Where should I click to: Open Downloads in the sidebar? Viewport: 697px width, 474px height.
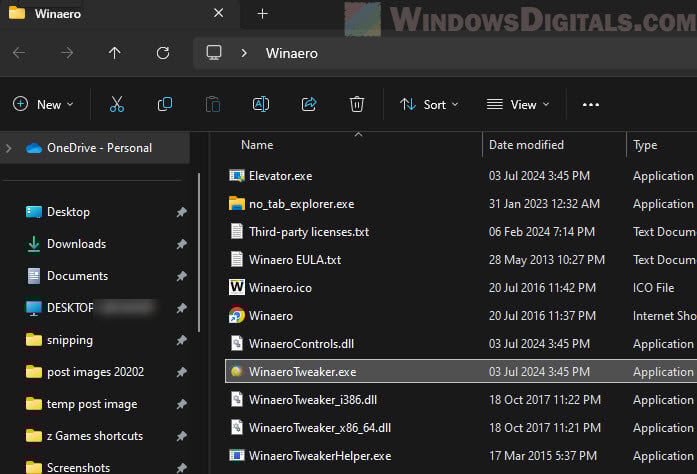pos(76,244)
